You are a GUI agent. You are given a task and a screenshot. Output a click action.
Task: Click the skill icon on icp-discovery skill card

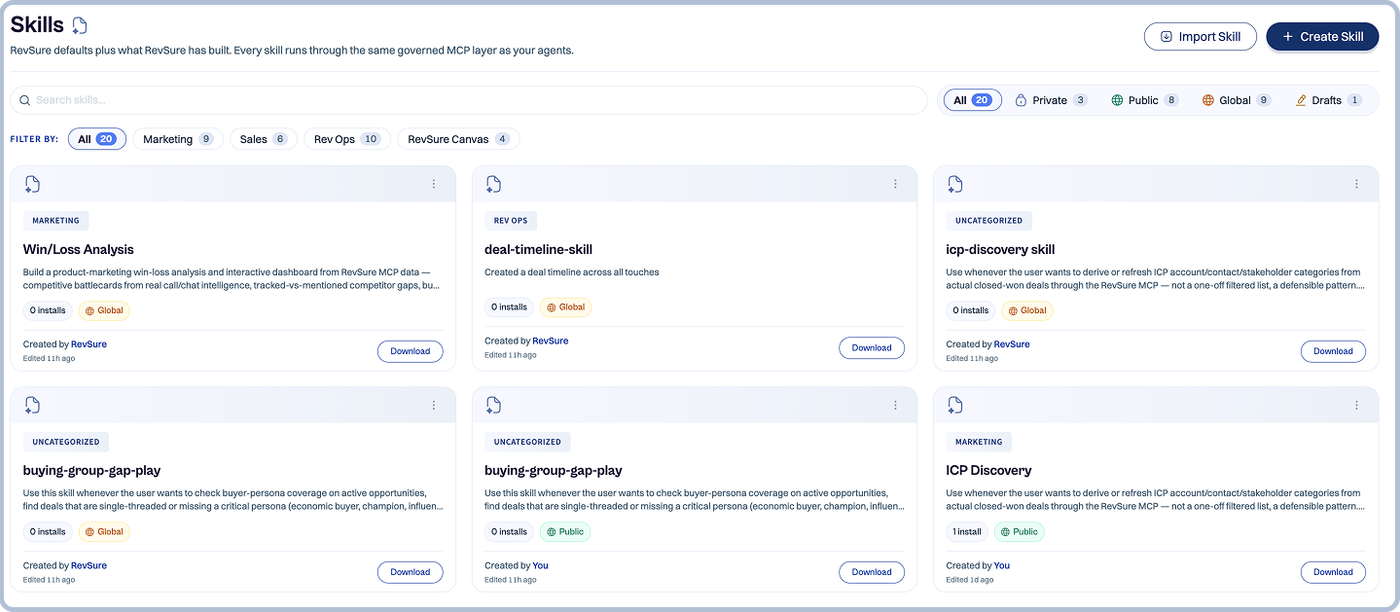click(955, 184)
